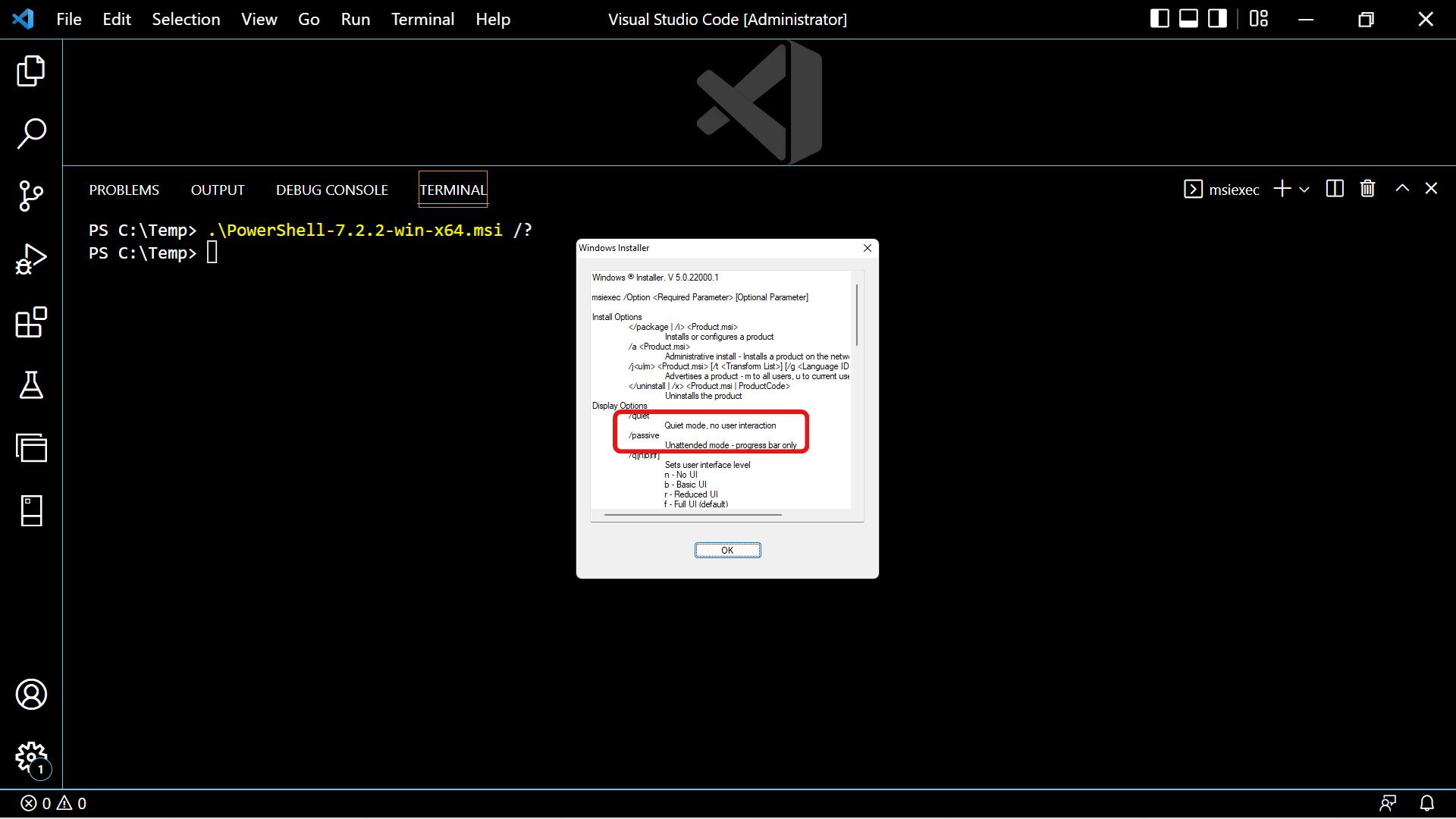
Task: Open Source Control view
Action: pos(31,196)
